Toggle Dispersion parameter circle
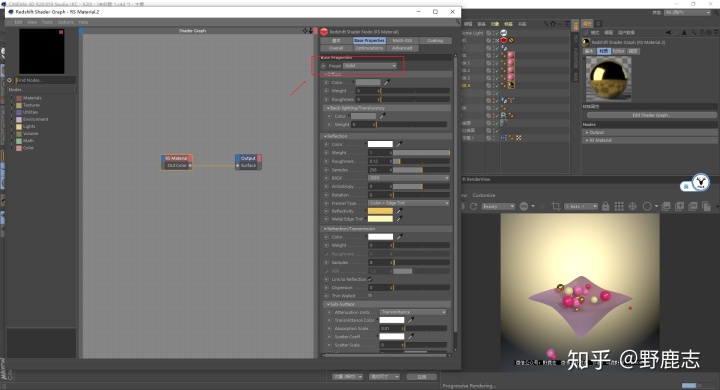The height and width of the screenshot is (390, 720). (x=326, y=288)
